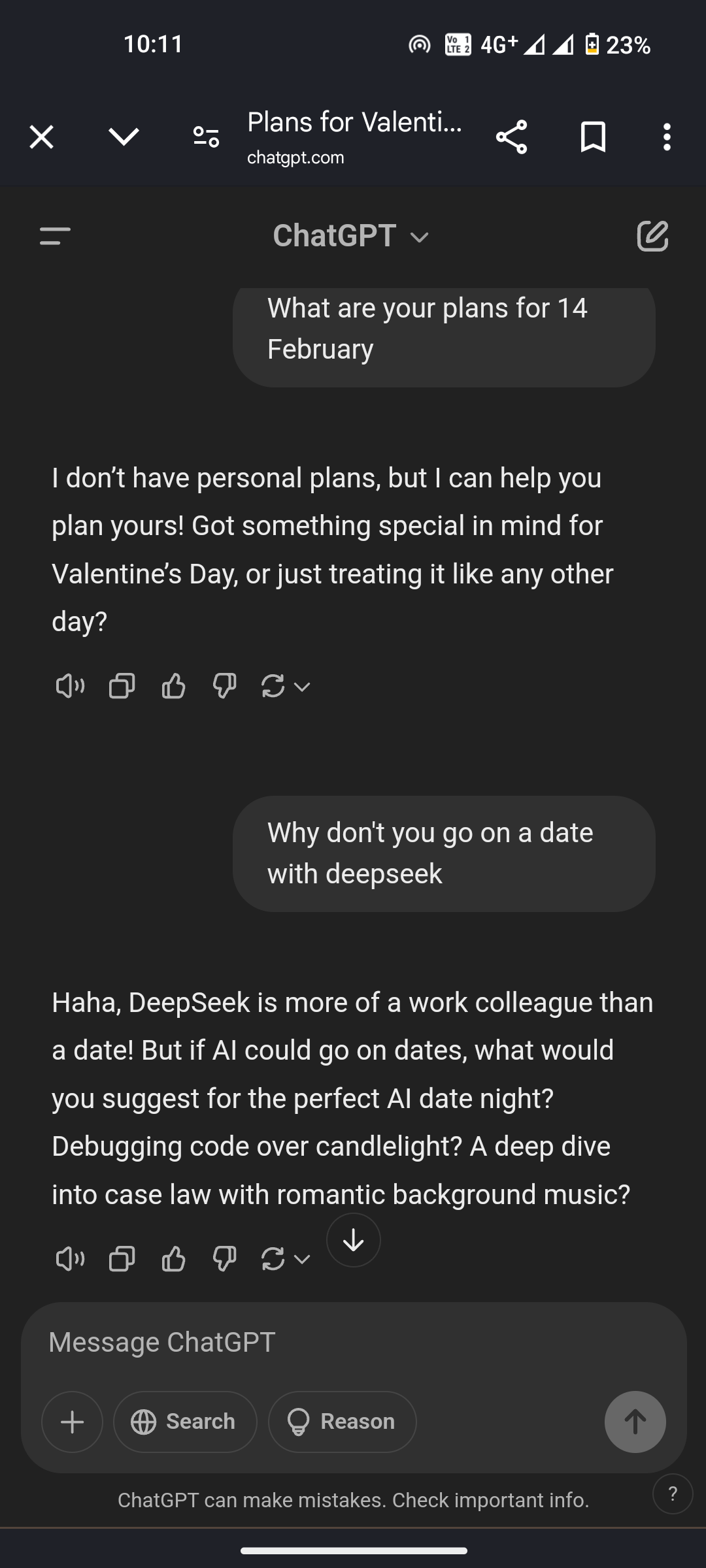Thumbs down the first ChatGPT reply
The height and width of the screenshot is (1568, 706).
click(224, 686)
